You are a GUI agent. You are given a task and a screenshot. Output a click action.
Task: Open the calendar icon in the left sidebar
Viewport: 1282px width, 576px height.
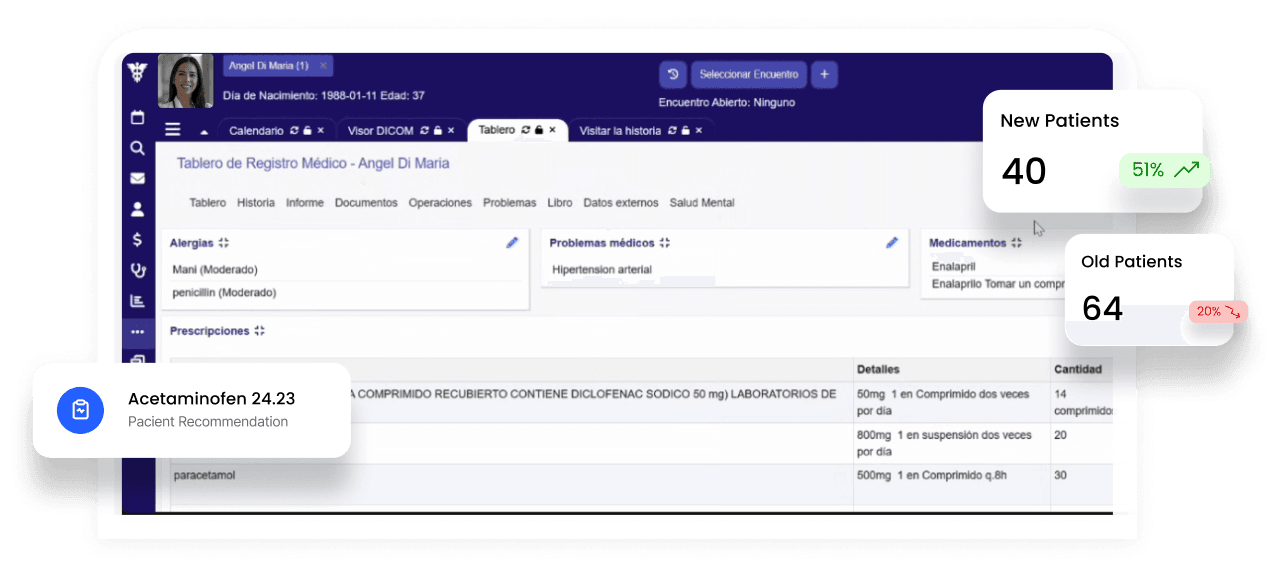(137, 117)
